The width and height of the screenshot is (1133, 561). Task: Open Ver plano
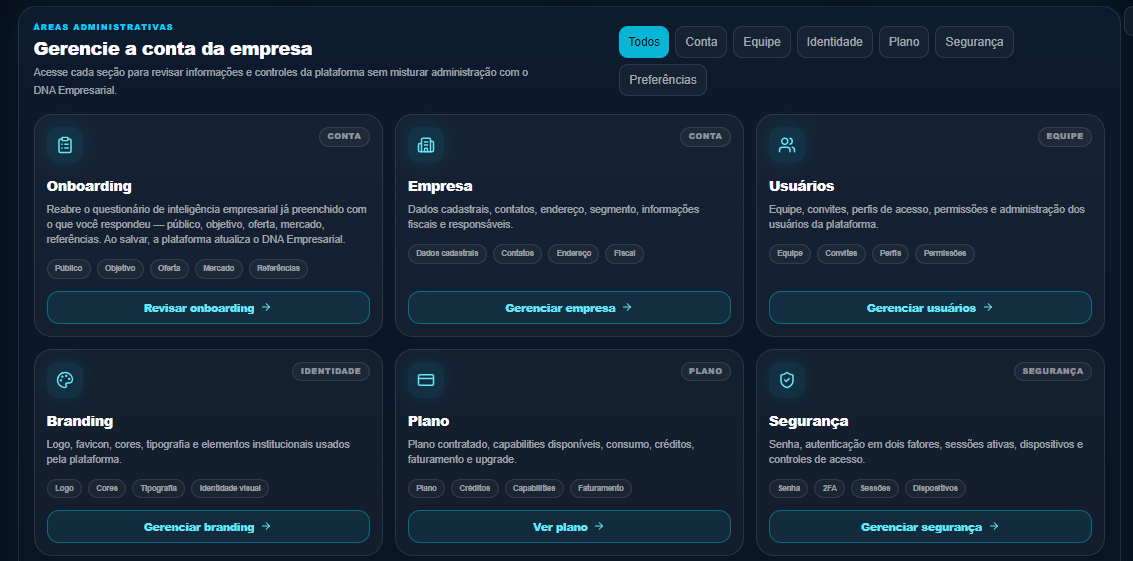(569, 527)
